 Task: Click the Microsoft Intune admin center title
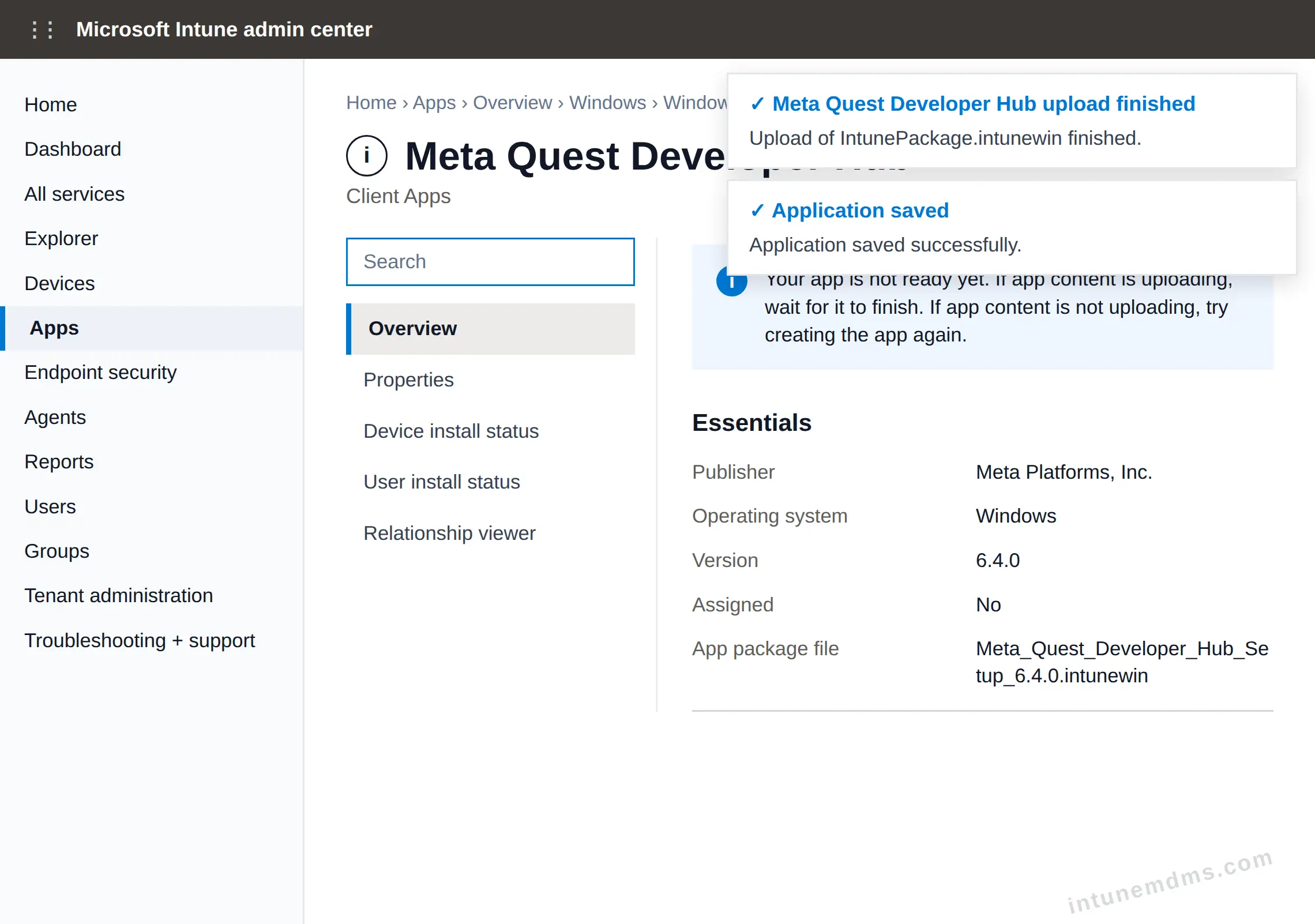(x=224, y=29)
